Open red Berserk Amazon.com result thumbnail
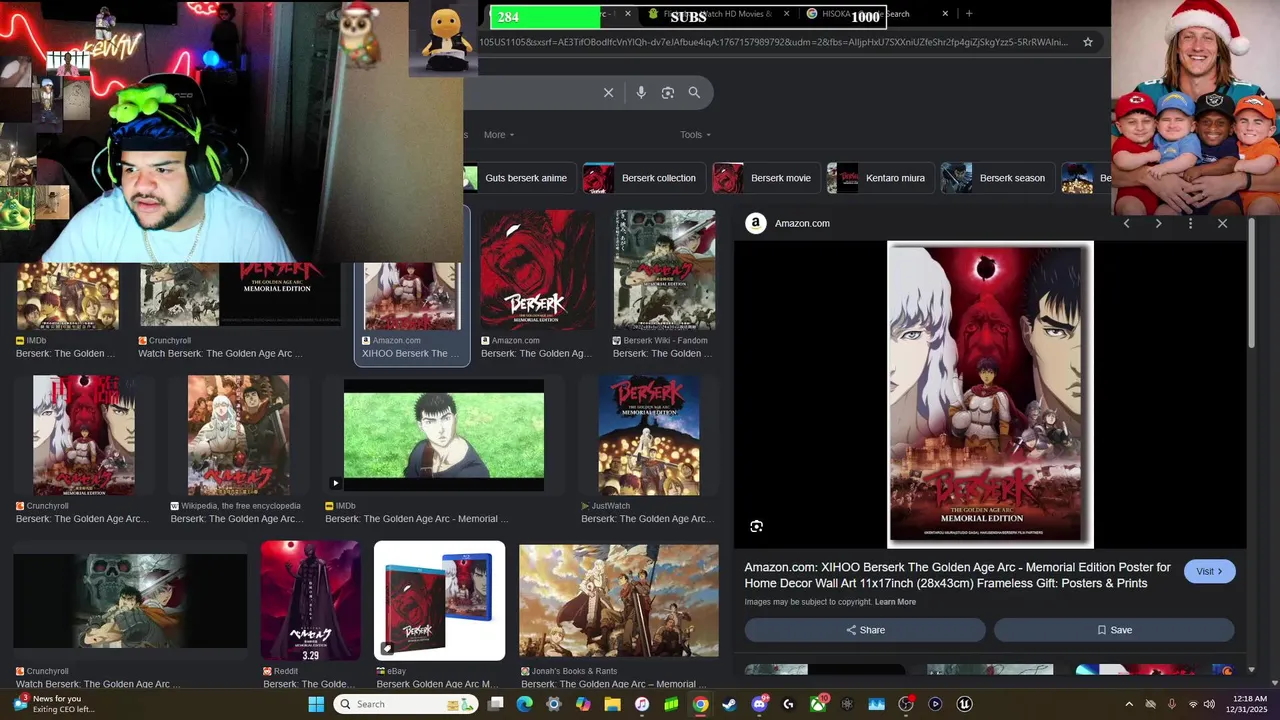 coord(538,270)
